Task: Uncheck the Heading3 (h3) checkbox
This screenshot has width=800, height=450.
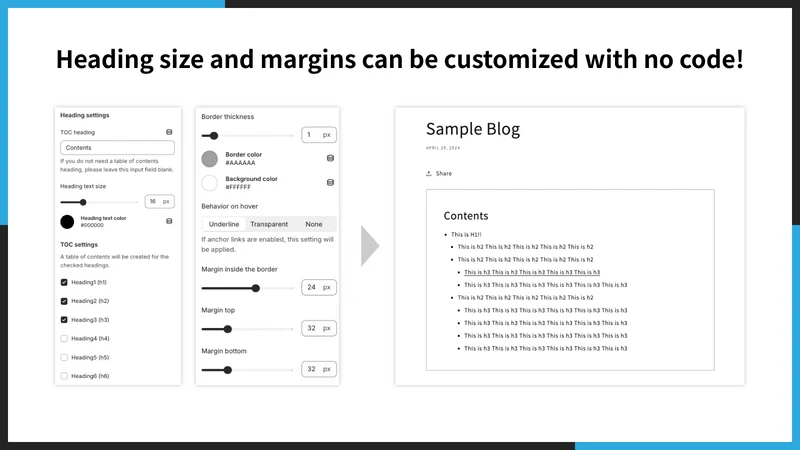Action: tap(64, 320)
